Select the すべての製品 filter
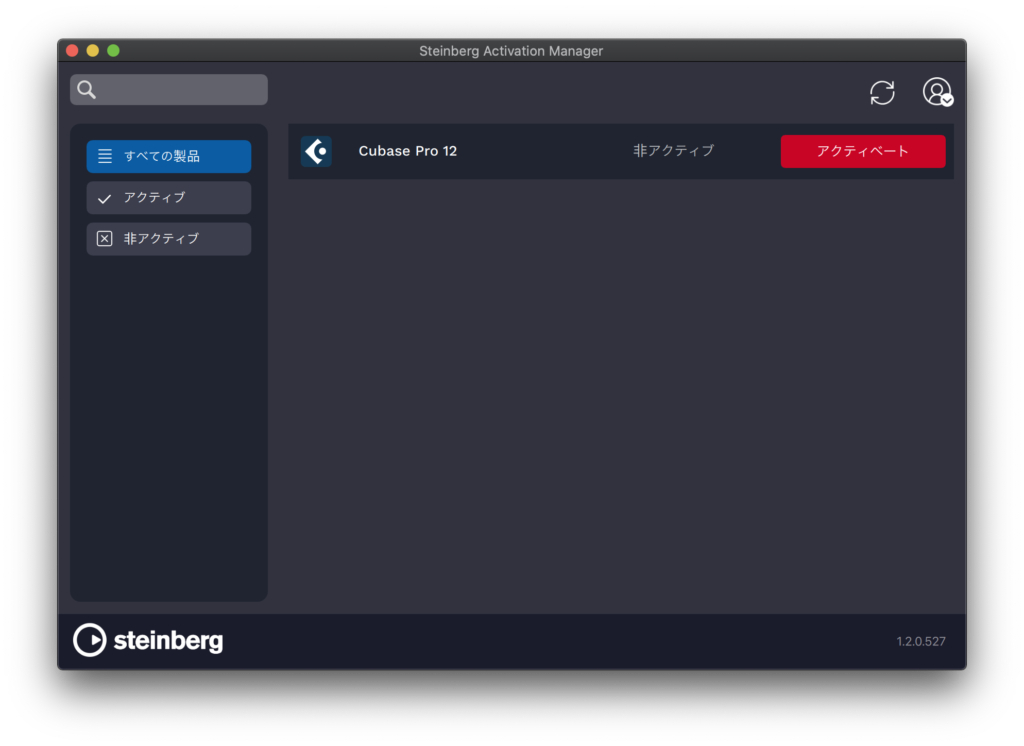Screen dimensions: 1024x746 168,156
